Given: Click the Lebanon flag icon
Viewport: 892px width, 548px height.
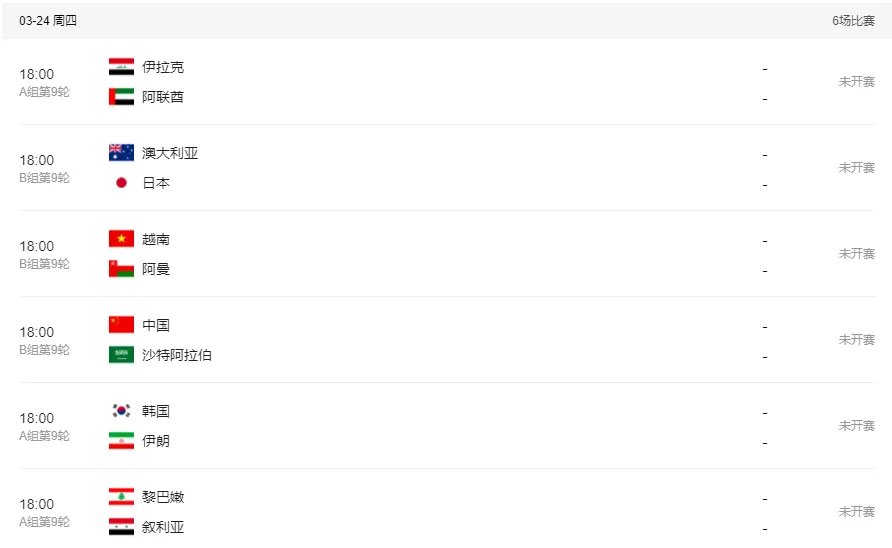Looking at the screenshot, I should 121,497.
